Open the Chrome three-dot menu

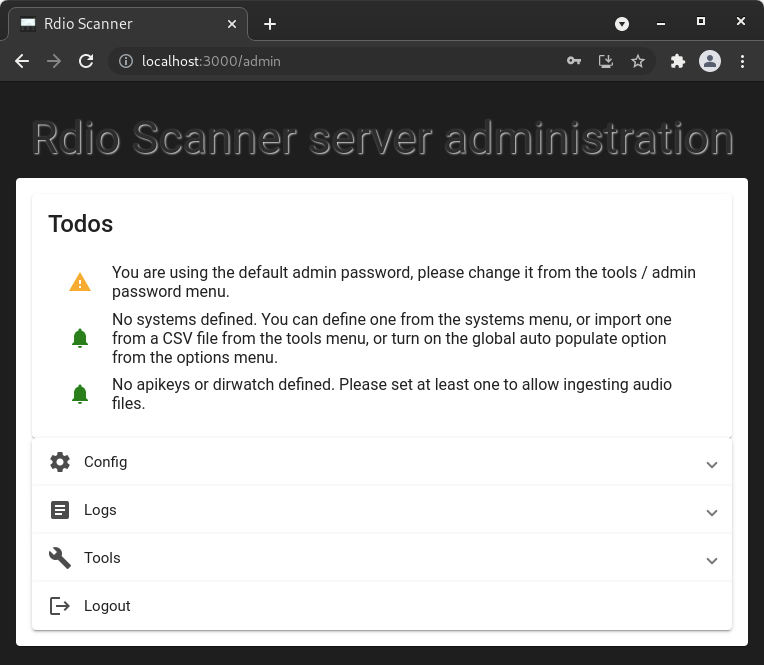(x=742, y=61)
